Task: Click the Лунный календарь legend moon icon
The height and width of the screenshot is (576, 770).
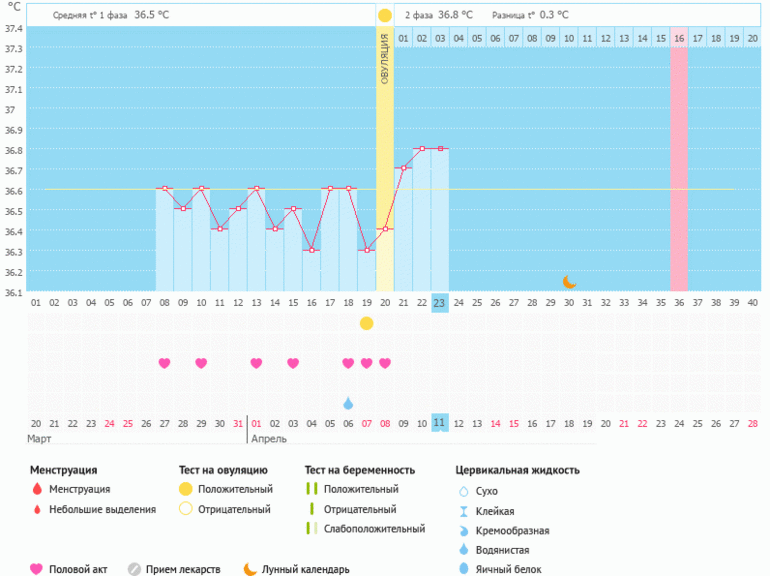Action: click(x=250, y=569)
